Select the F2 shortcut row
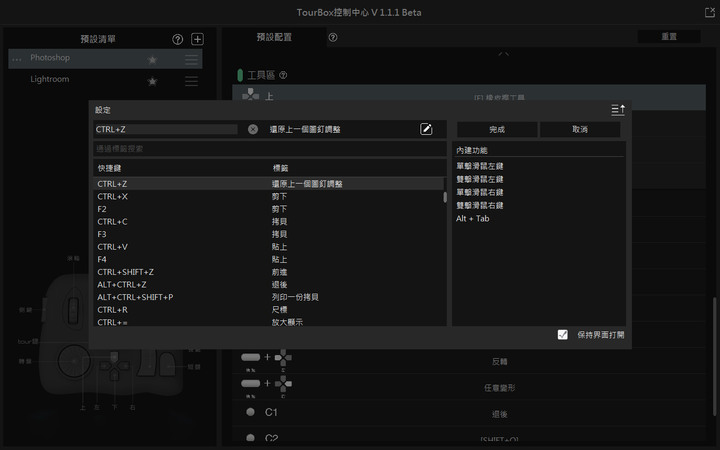Image resolution: width=720 pixels, height=450 pixels. coord(269,209)
